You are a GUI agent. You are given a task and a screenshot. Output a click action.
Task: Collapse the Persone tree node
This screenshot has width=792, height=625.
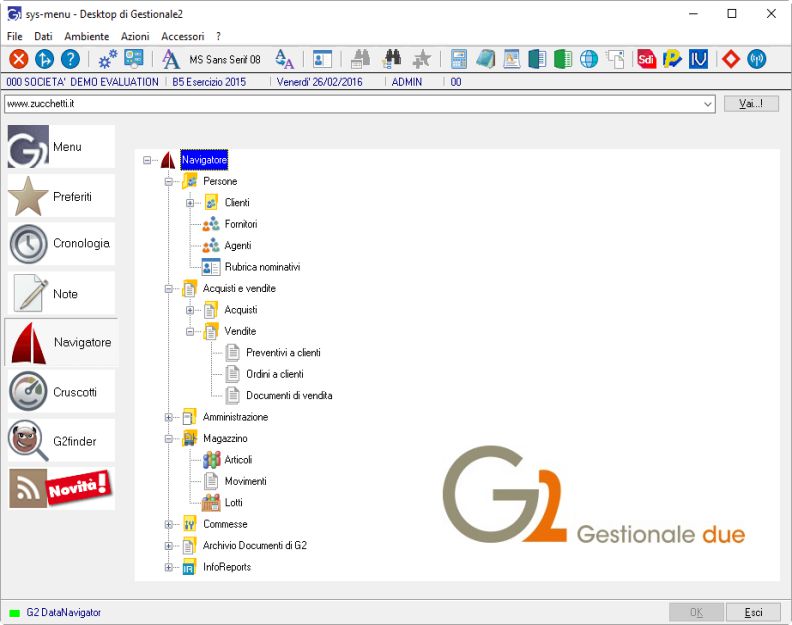[x=169, y=181]
